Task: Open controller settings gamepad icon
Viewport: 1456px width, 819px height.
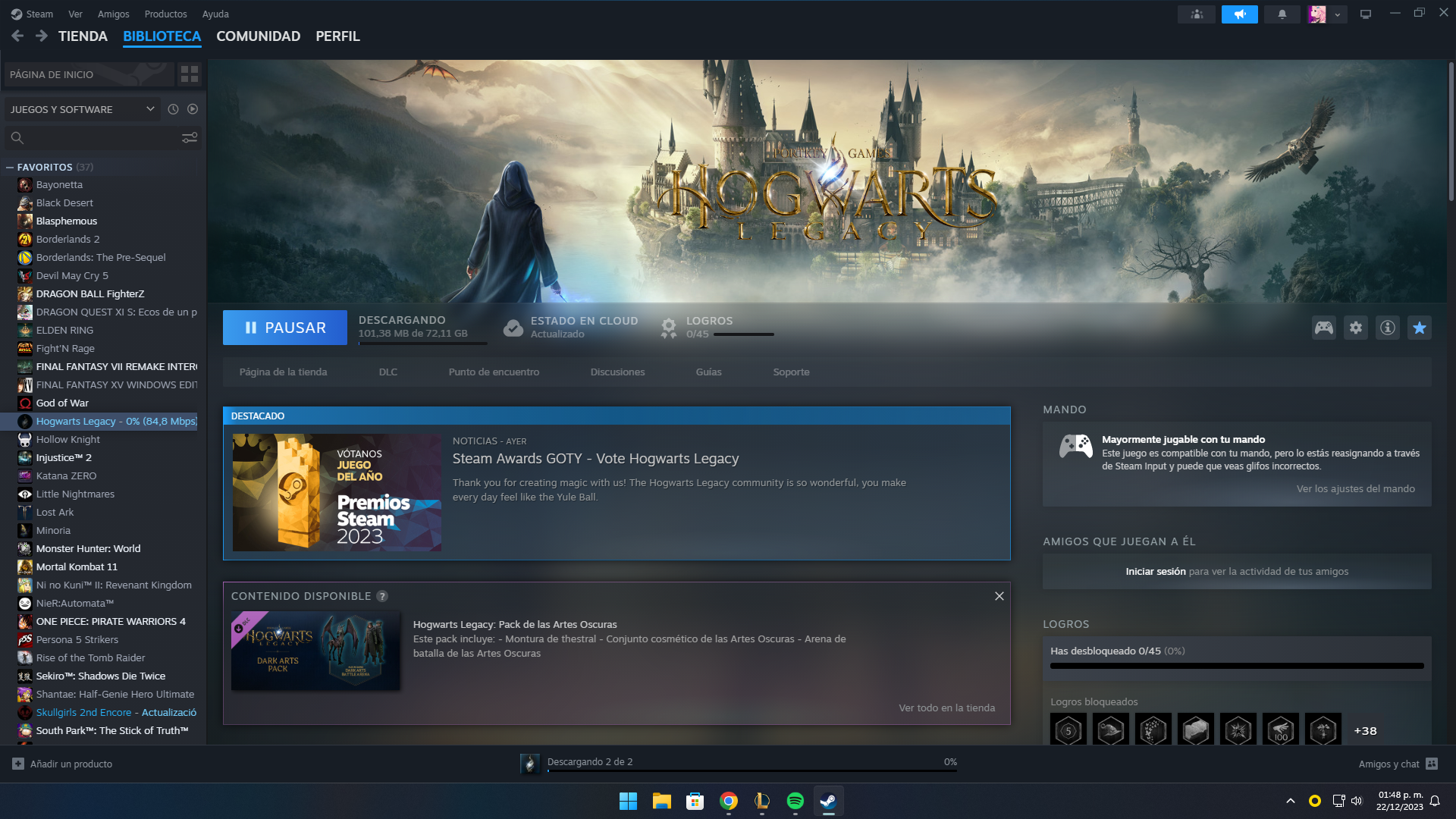Action: coord(1324,328)
